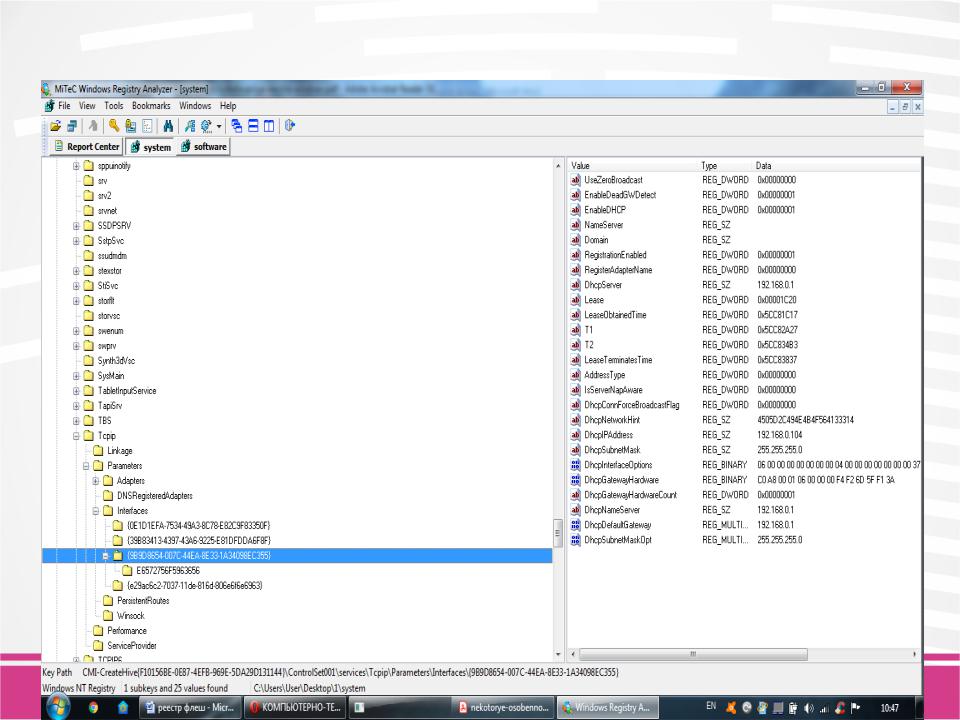Click the tree pane scroll down arrow
Image resolution: width=960 pixels, height=720 pixels.
tap(558, 654)
